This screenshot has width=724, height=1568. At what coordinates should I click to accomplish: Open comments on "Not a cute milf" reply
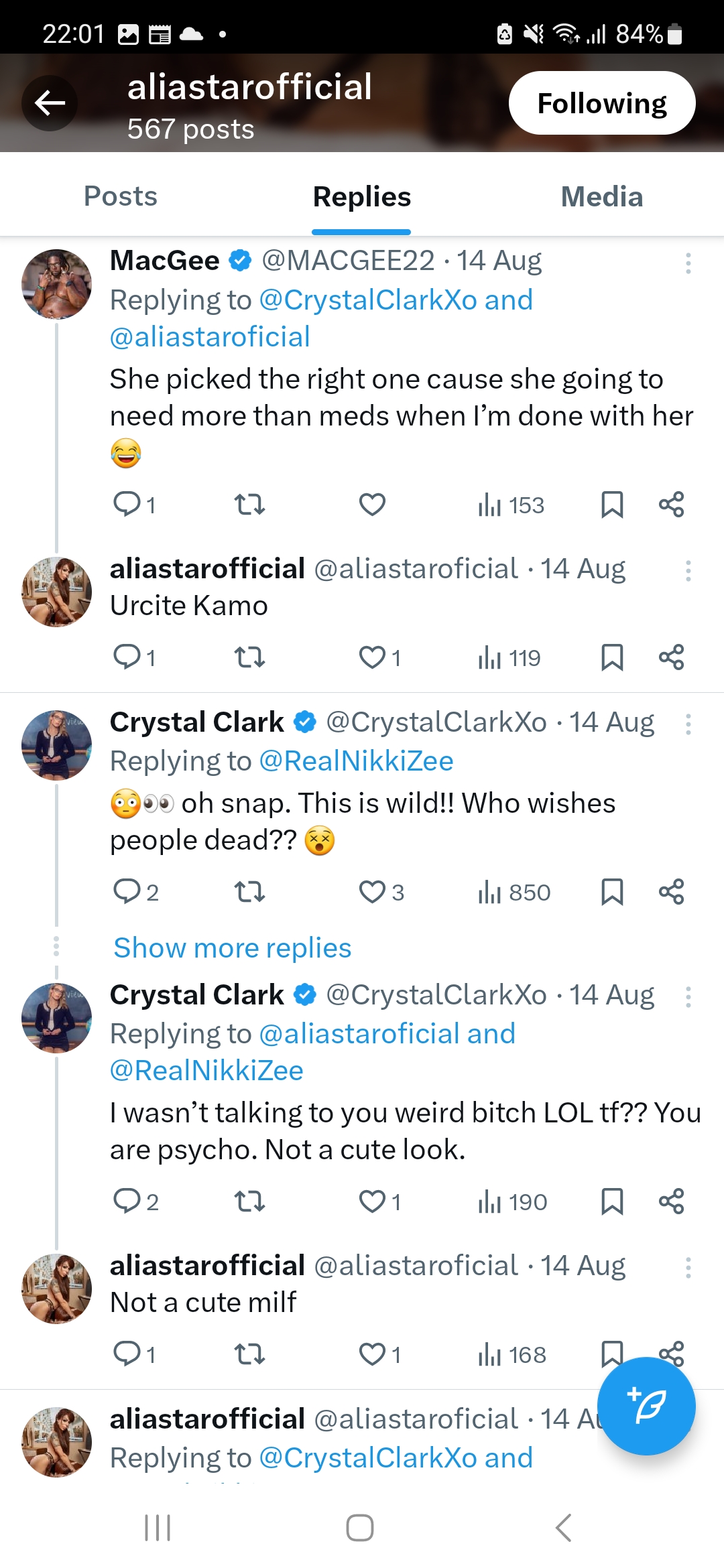point(127,1354)
